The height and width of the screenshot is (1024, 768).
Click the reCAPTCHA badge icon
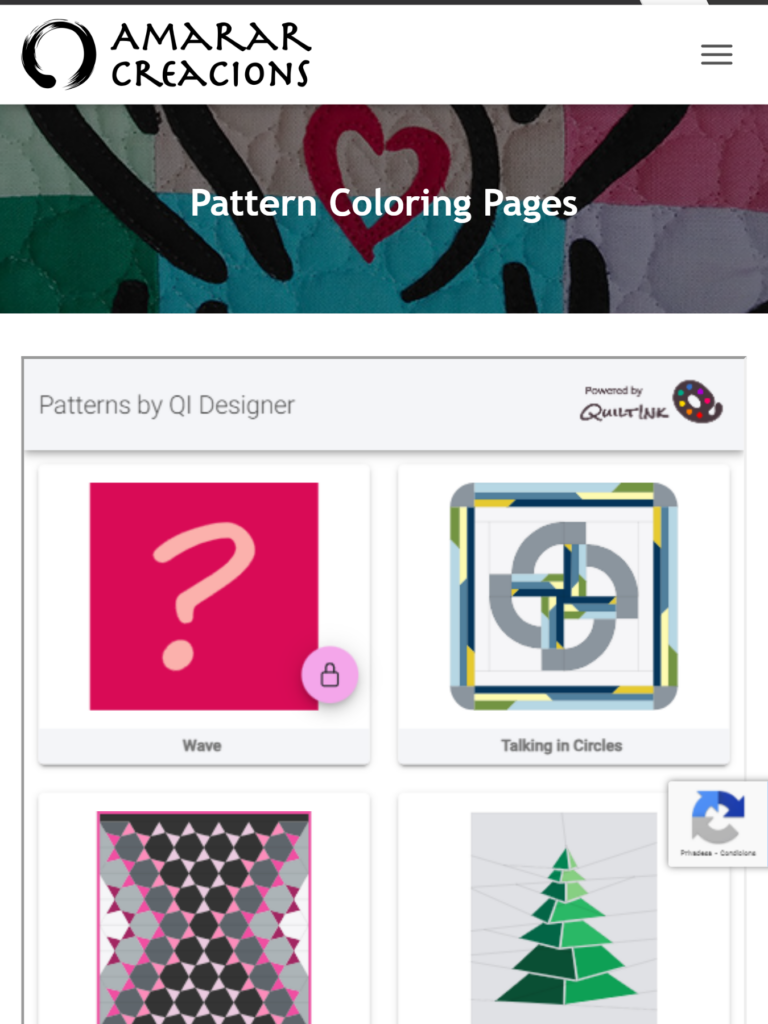point(717,816)
